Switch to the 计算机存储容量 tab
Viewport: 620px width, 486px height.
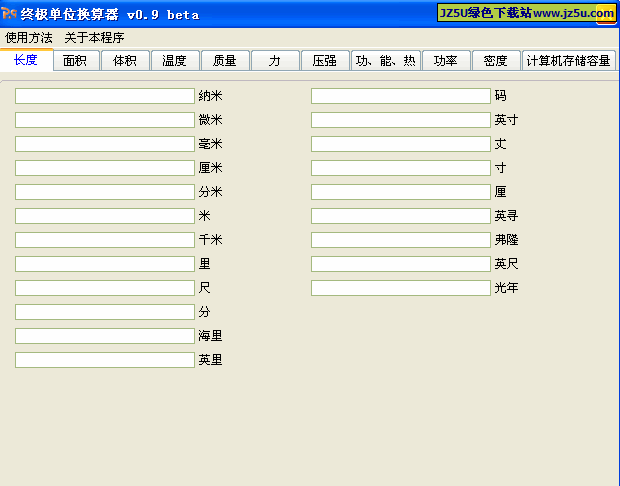tap(569, 61)
